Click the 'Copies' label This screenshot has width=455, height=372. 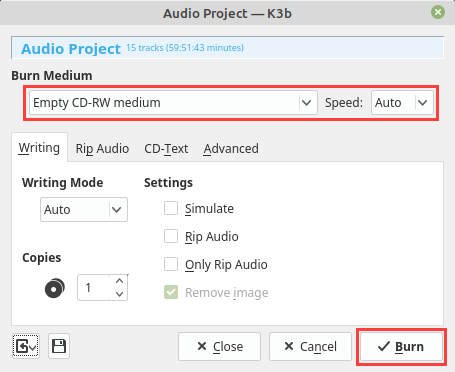click(x=42, y=258)
